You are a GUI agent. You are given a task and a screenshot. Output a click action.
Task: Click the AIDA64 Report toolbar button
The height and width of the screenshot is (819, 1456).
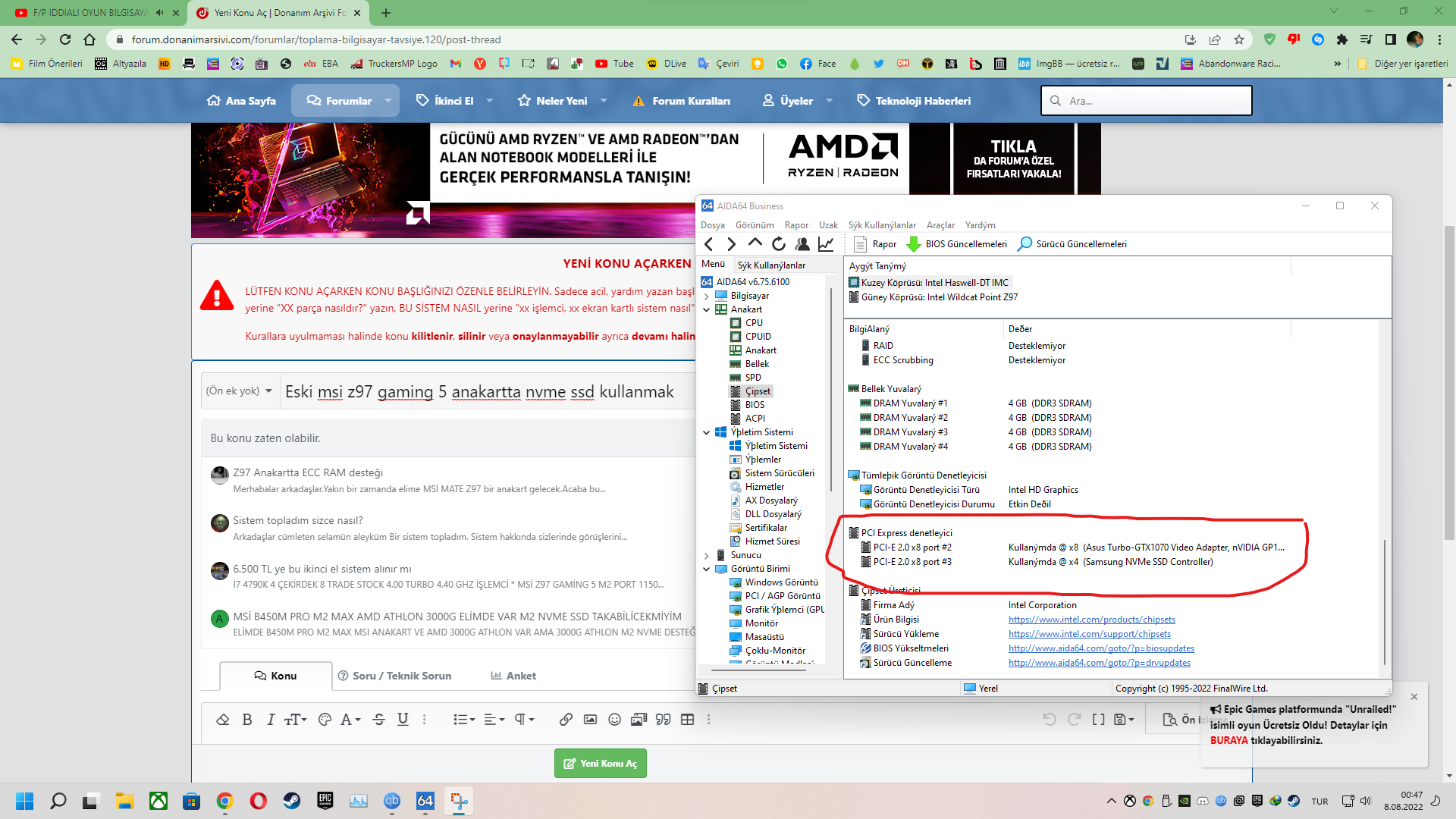[875, 244]
